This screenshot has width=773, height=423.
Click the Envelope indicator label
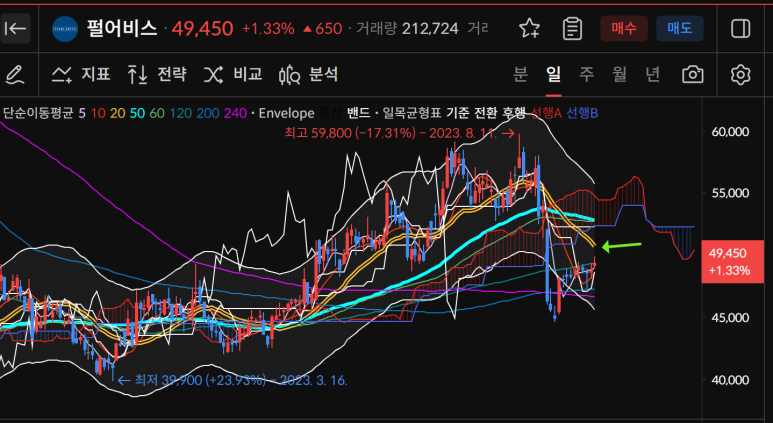[x=286, y=113]
